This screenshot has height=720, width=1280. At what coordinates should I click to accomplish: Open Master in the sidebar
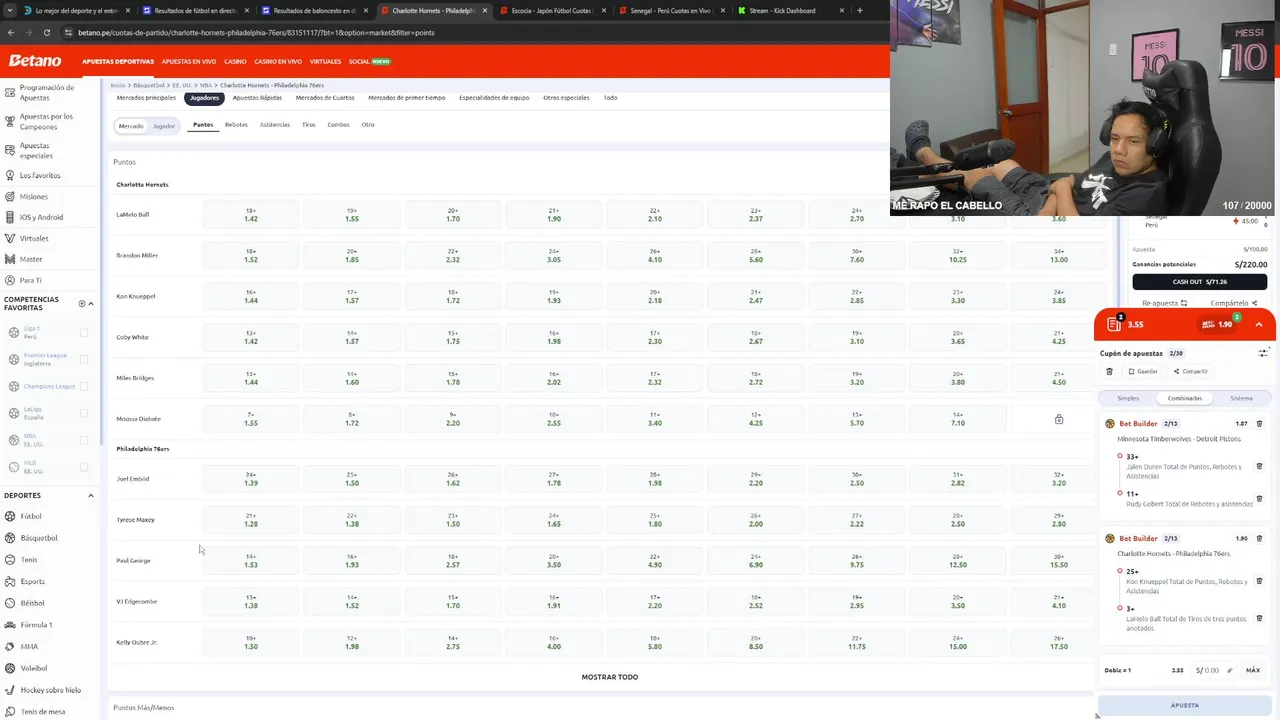(x=31, y=259)
